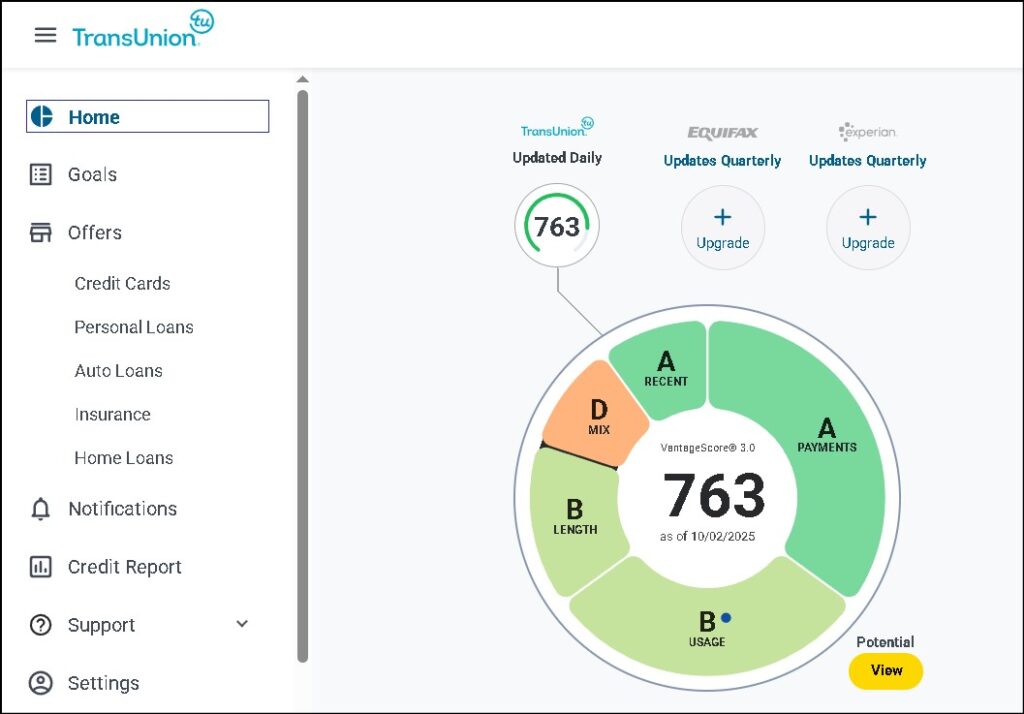Viewport: 1024px width, 714px height.
Task: Click the Notifications bell icon
Action: 41,509
